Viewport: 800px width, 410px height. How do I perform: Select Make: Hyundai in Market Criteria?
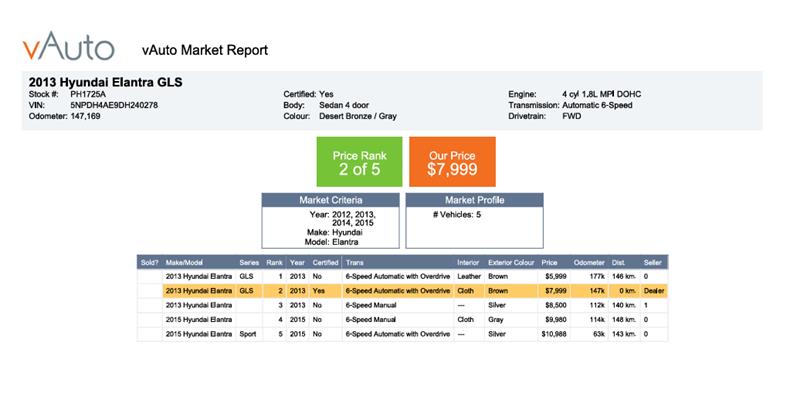point(335,233)
